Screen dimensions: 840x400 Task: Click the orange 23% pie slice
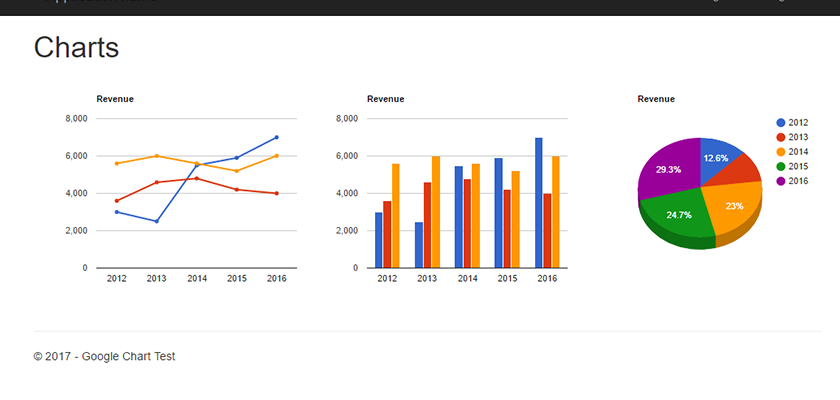[x=733, y=204]
